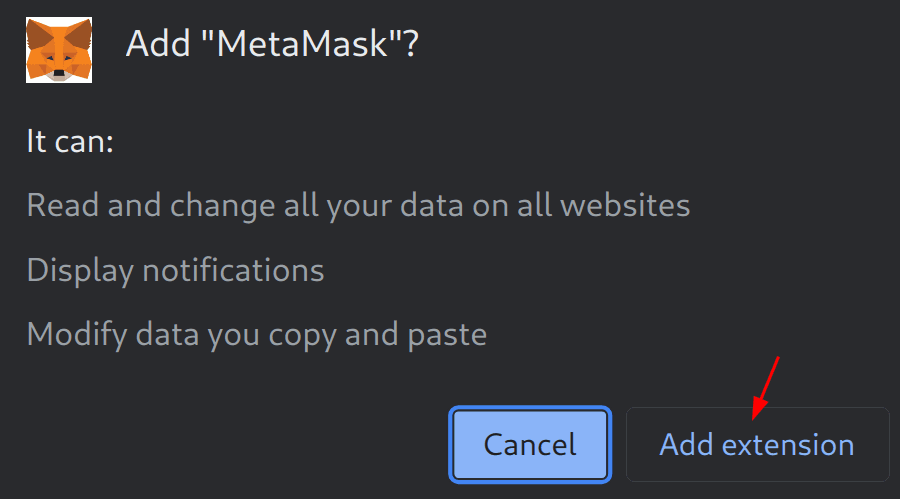The image size is (900, 499).
Task: Click the 'Modify data you copy and paste' line
Action: click(x=256, y=334)
